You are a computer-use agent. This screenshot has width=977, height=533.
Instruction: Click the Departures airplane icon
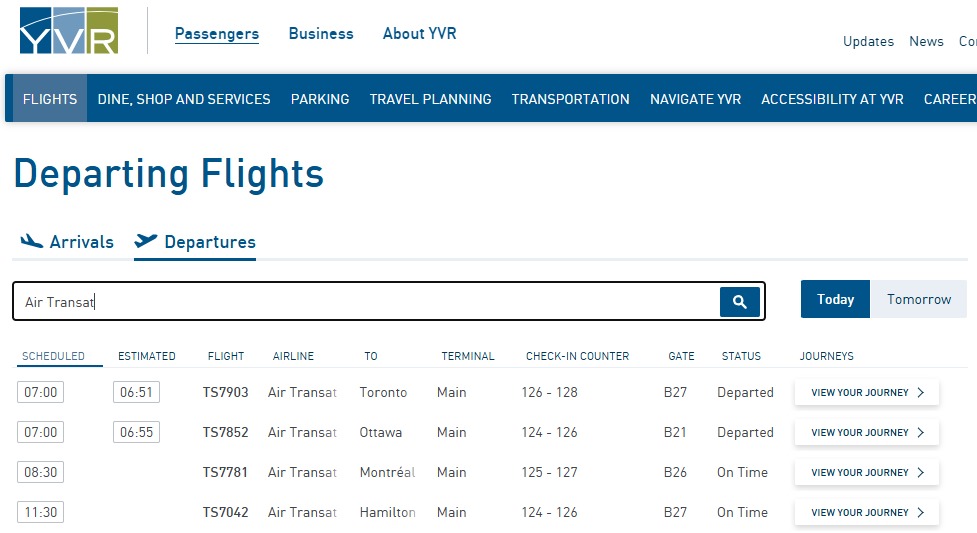click(146, 241)
